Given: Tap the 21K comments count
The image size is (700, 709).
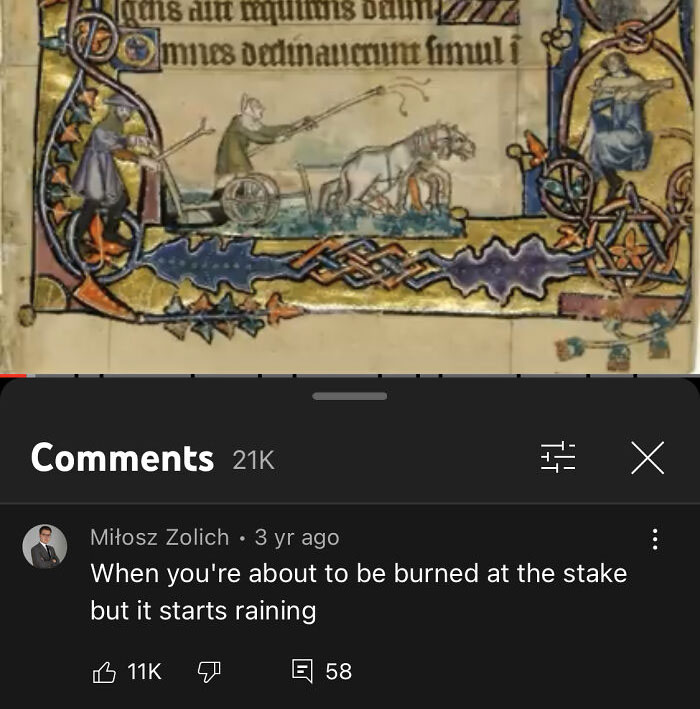Looking at the screenshot, I should click(254, 460).
